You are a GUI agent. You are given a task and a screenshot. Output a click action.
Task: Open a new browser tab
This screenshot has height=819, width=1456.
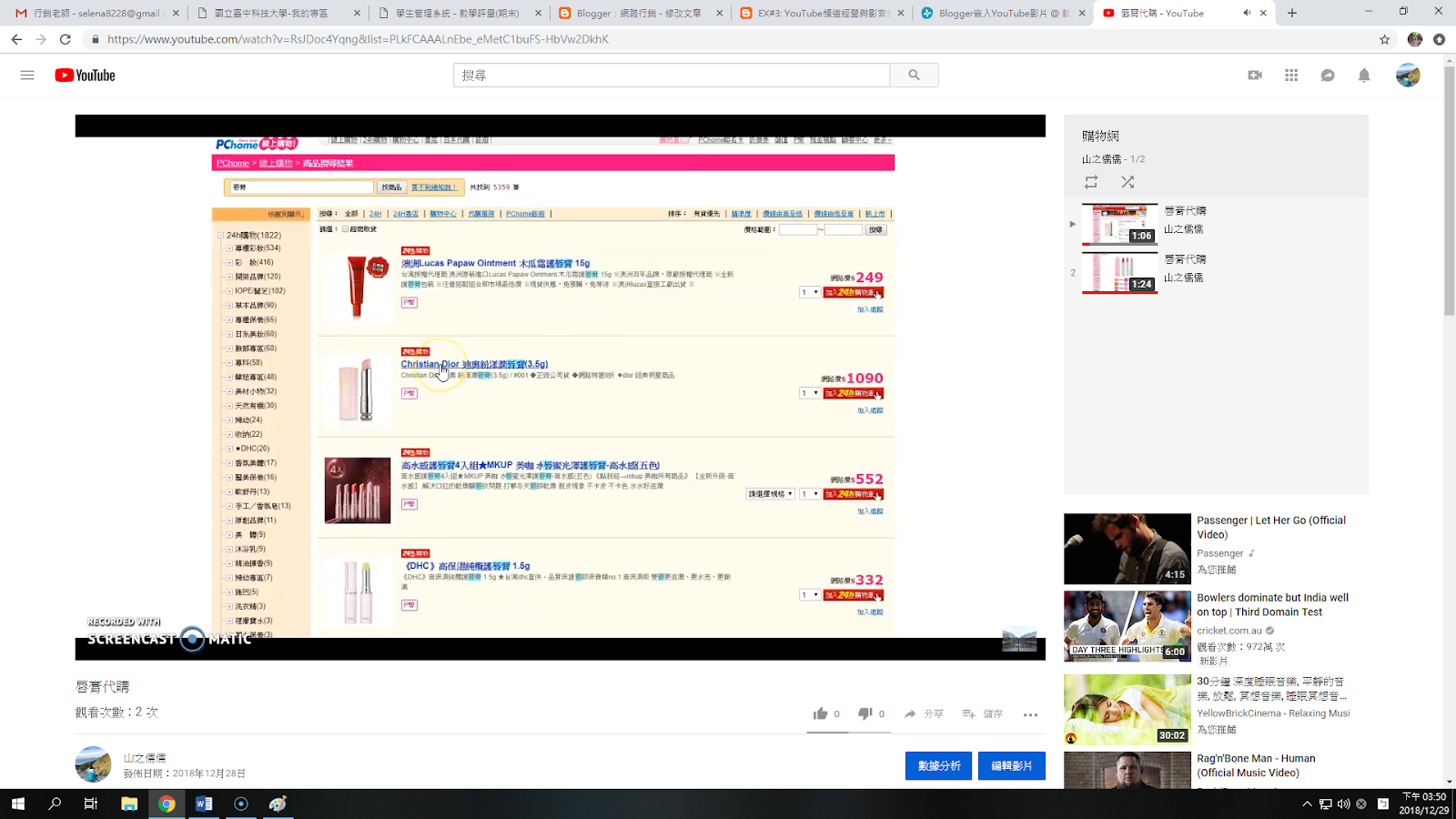[1292, 13]
